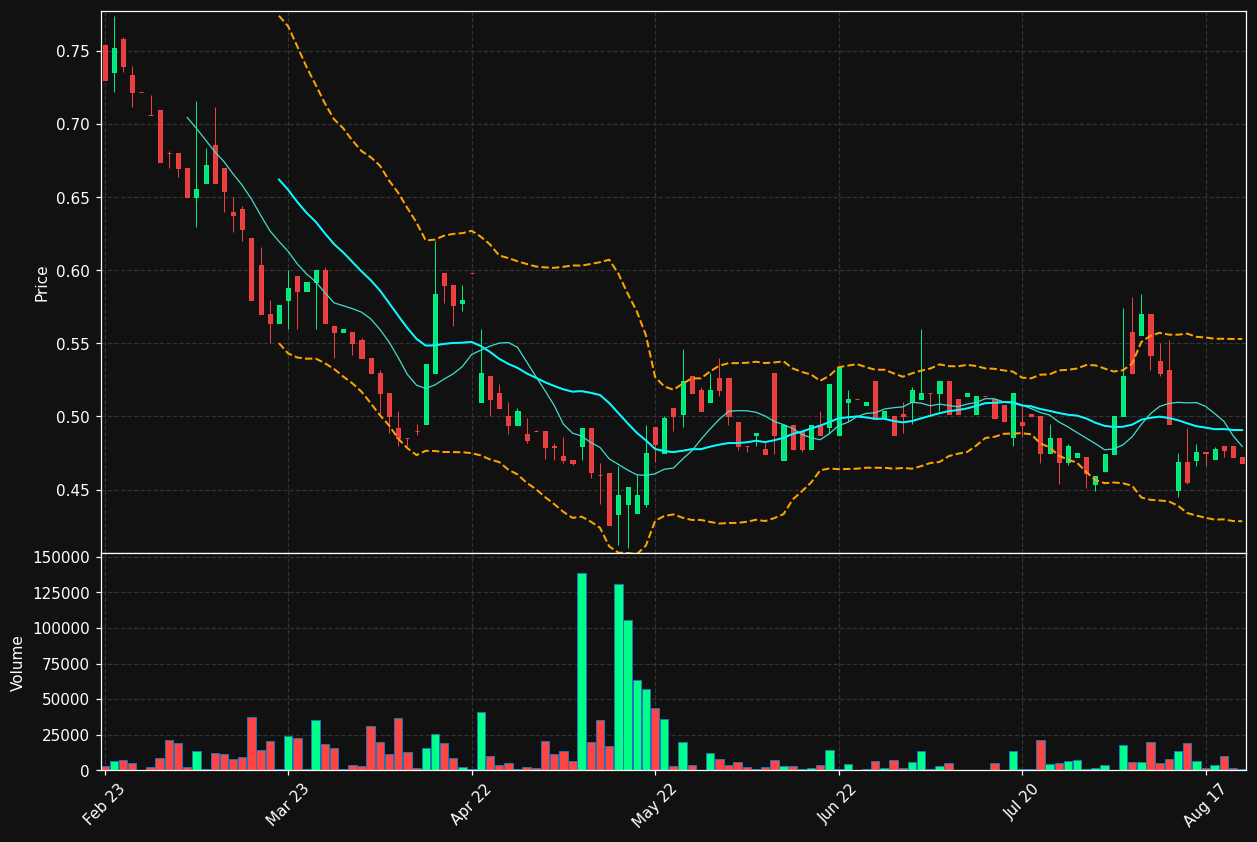The width and height of the screenshot is (1257, 842).
Task: Click the Feb 23 date label
Action: [104, 804]
